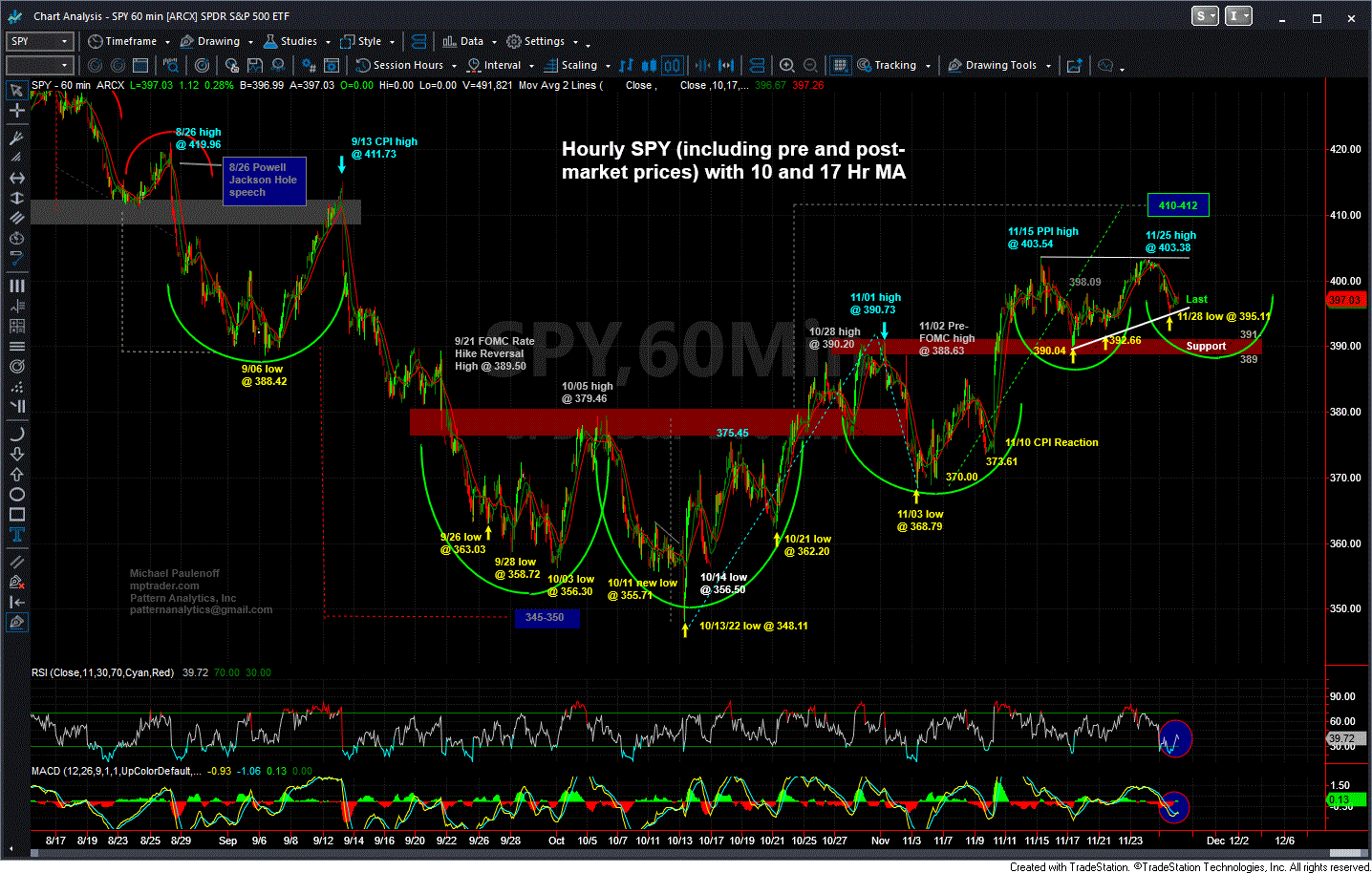Viewport: 1372px width, 873px height.
Task: Expand the Drawing Tools dropdown arrow
Action: tap(1048, 66)
